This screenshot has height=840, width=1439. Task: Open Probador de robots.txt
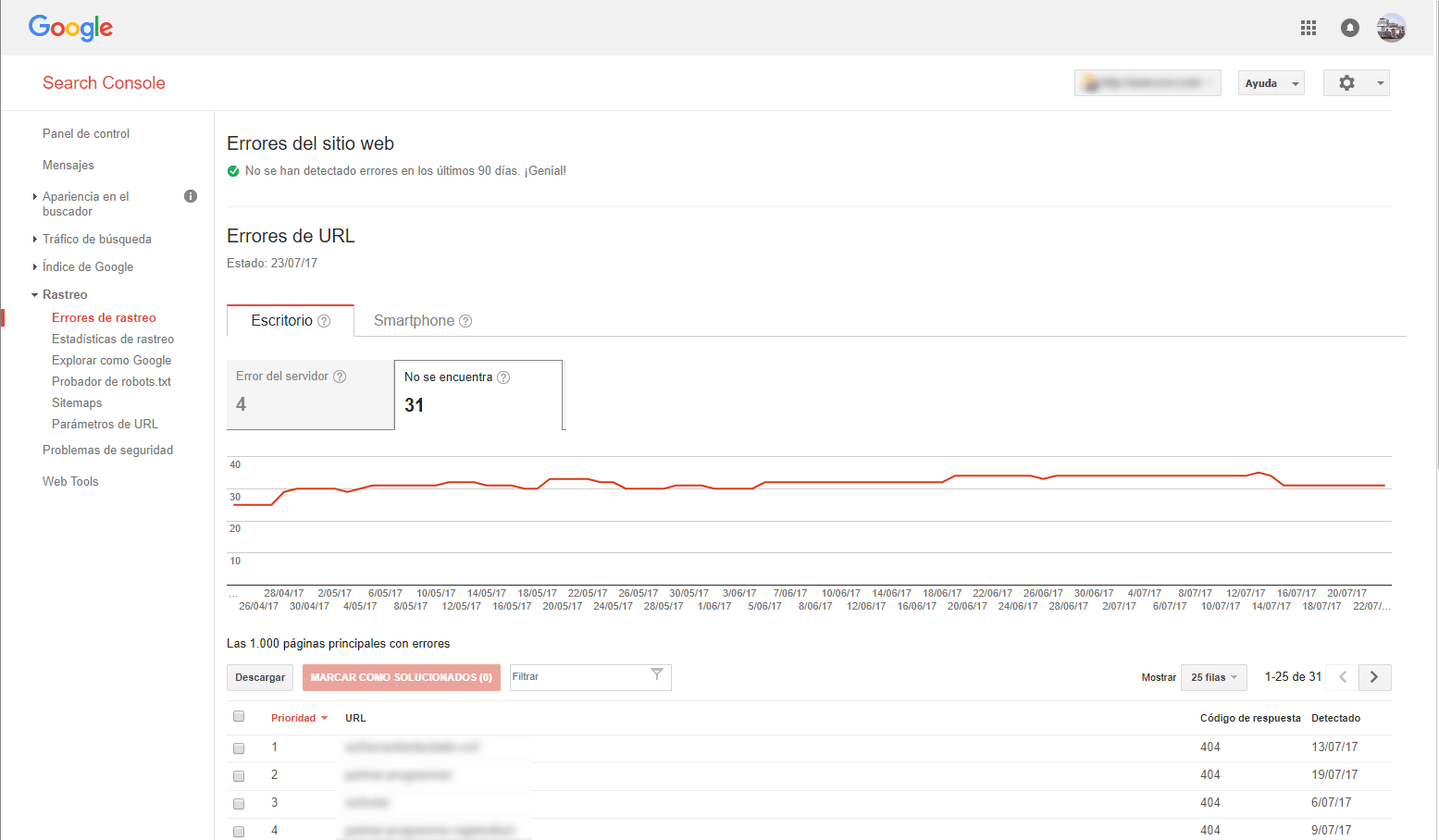(111, 381)
